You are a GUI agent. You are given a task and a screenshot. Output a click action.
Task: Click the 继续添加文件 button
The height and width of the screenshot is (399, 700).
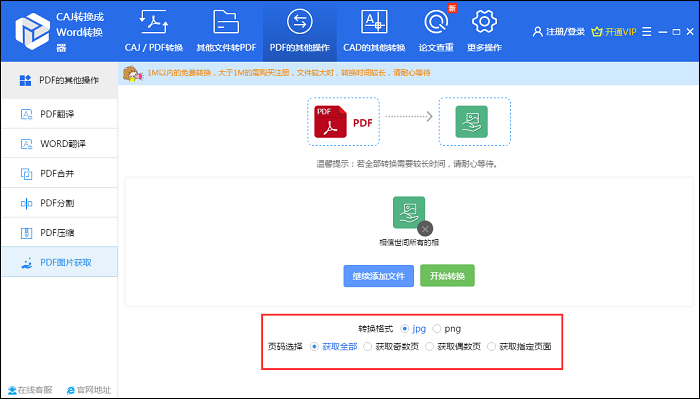pos(379,276)
